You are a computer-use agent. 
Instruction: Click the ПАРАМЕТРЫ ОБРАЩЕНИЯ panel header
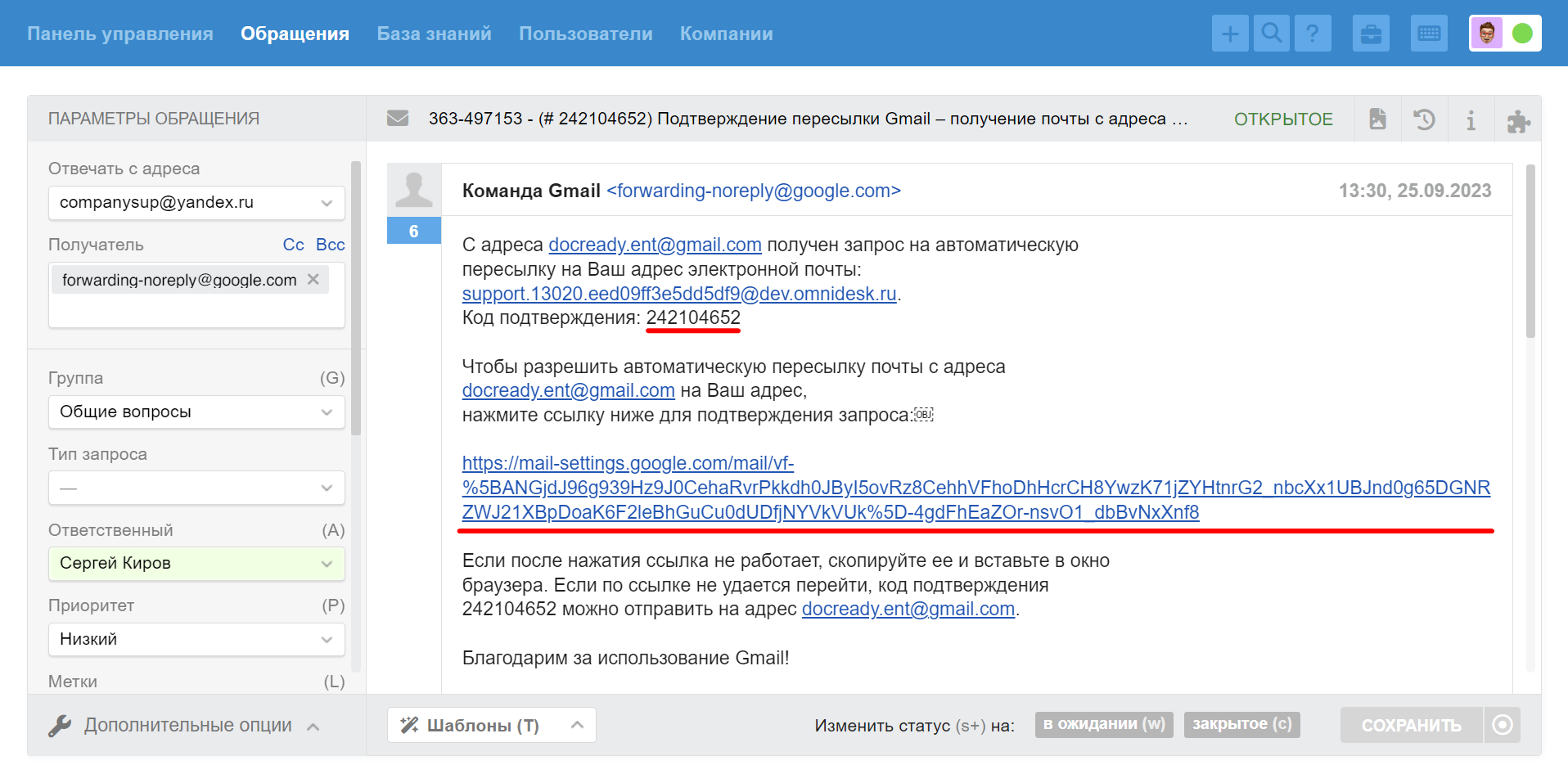click(x=154, y=119)
